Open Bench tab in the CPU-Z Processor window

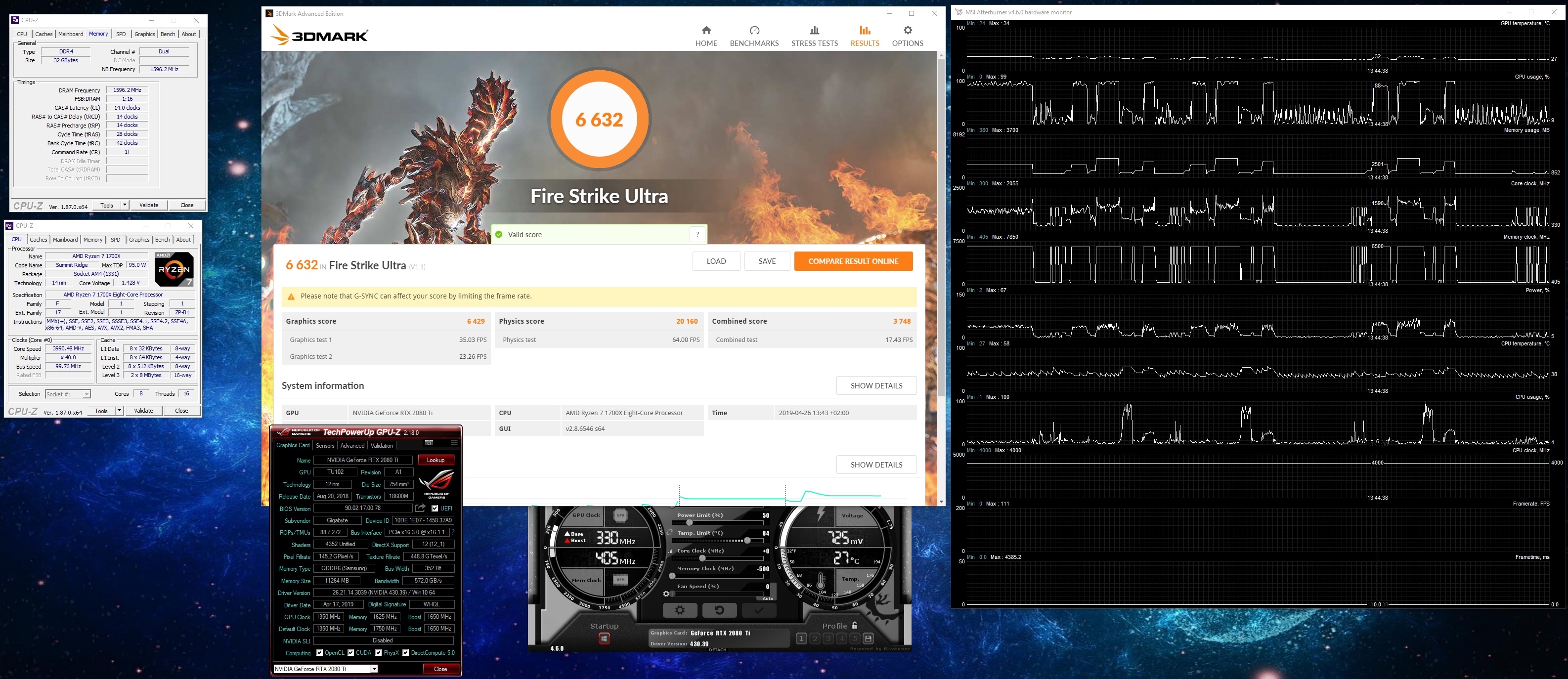163,240
